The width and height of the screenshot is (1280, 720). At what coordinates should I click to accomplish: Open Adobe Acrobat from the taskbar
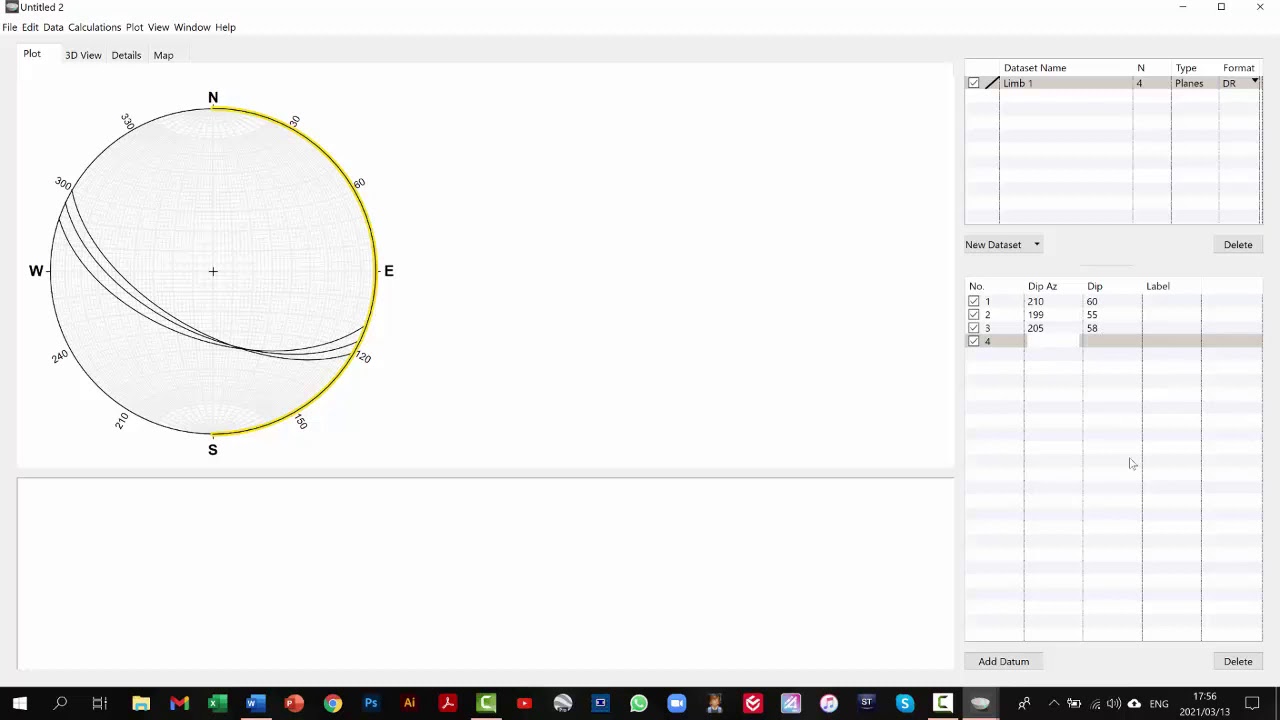(447, 704)
